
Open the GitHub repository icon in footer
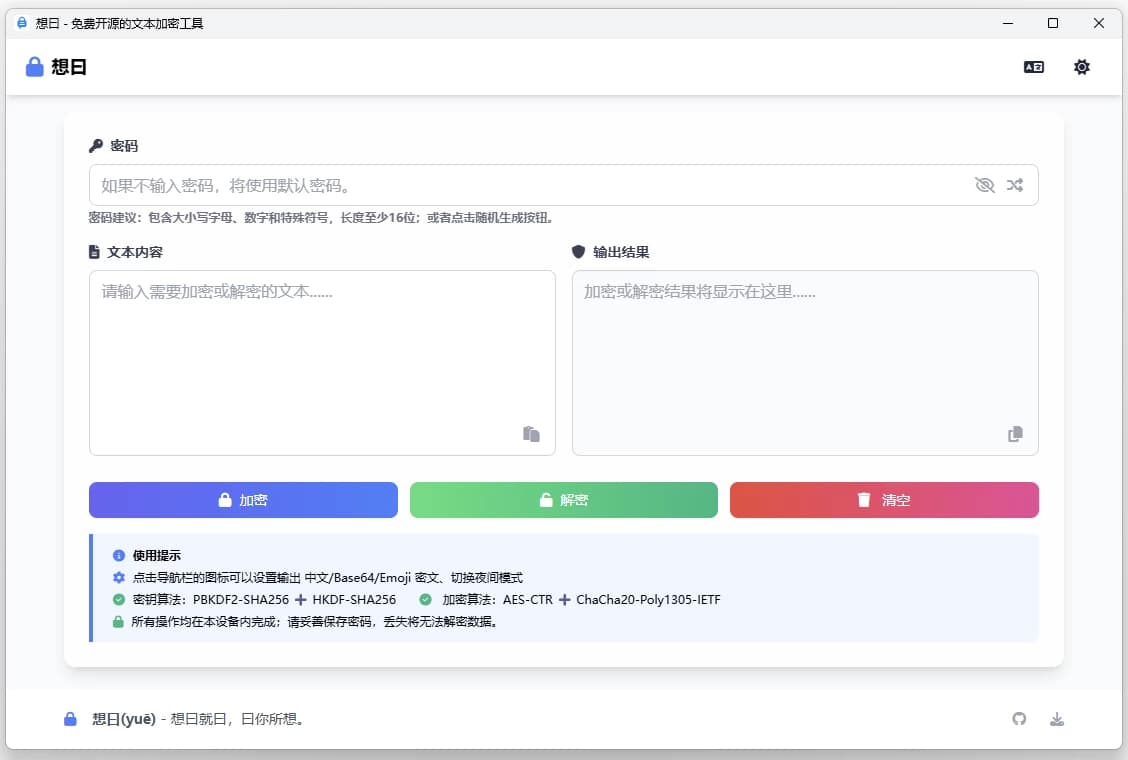pos(1019,719)
